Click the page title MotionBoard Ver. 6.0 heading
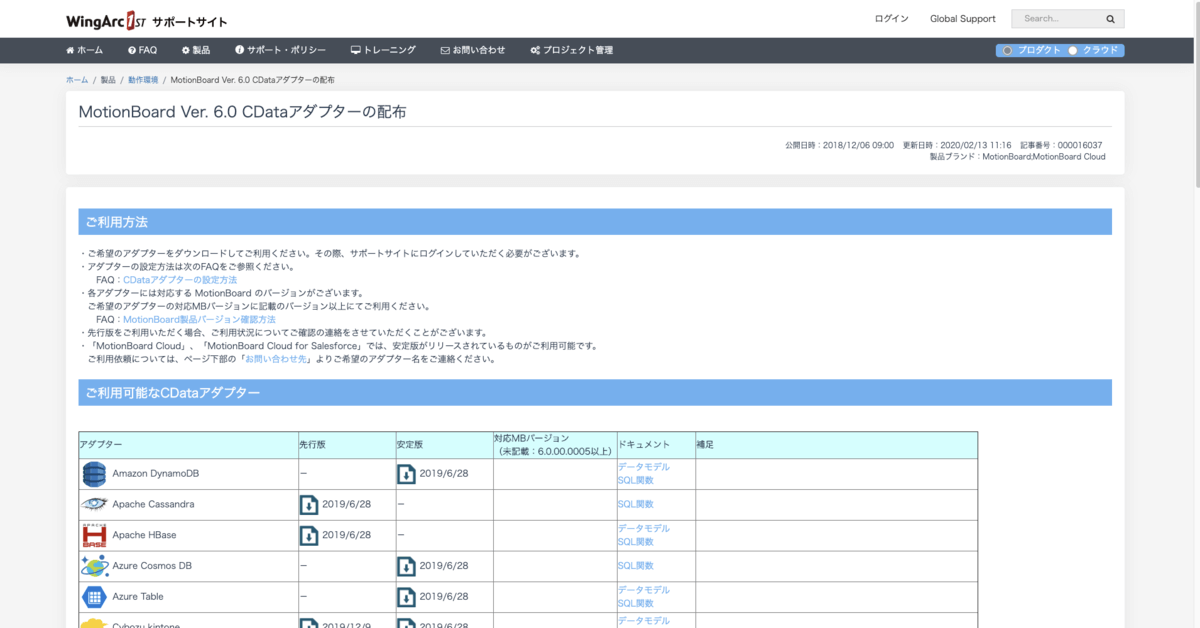The image size is (1200, 628). click(x=243, y=112)
